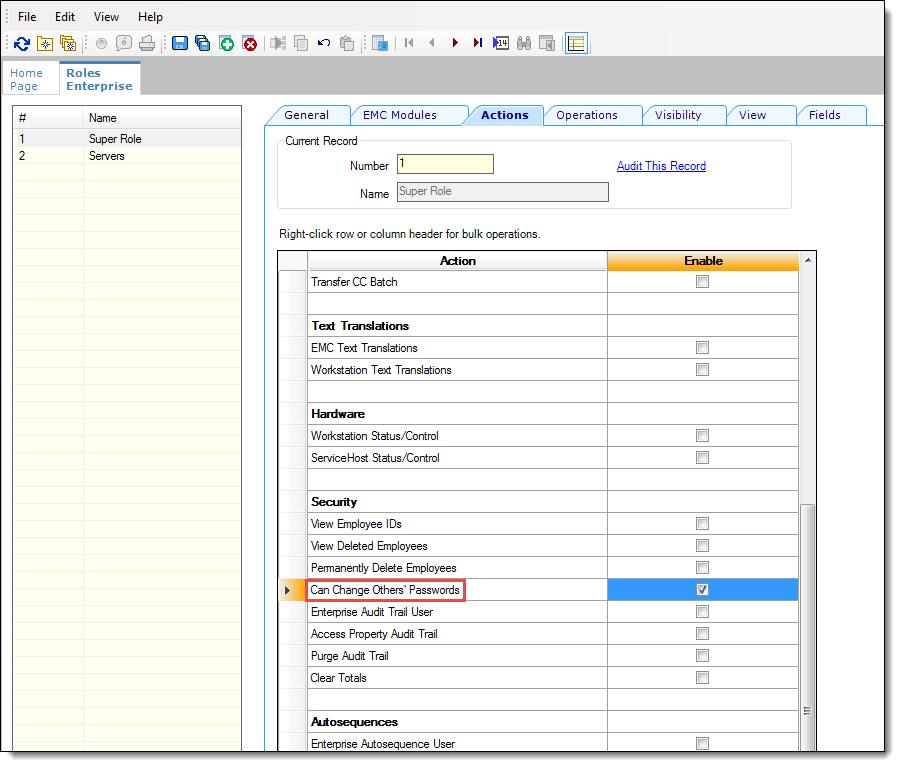Click the Action column header
Image resolution: width=900 pixels, height=767 pixels.
tap(457, 261)
